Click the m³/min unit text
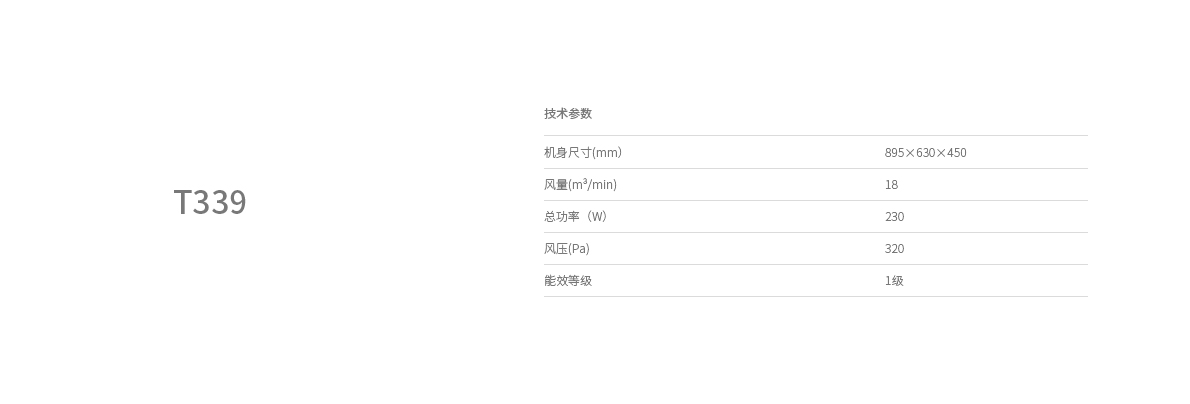Viewport: 1190px width, 404px height. coord(594,184)
